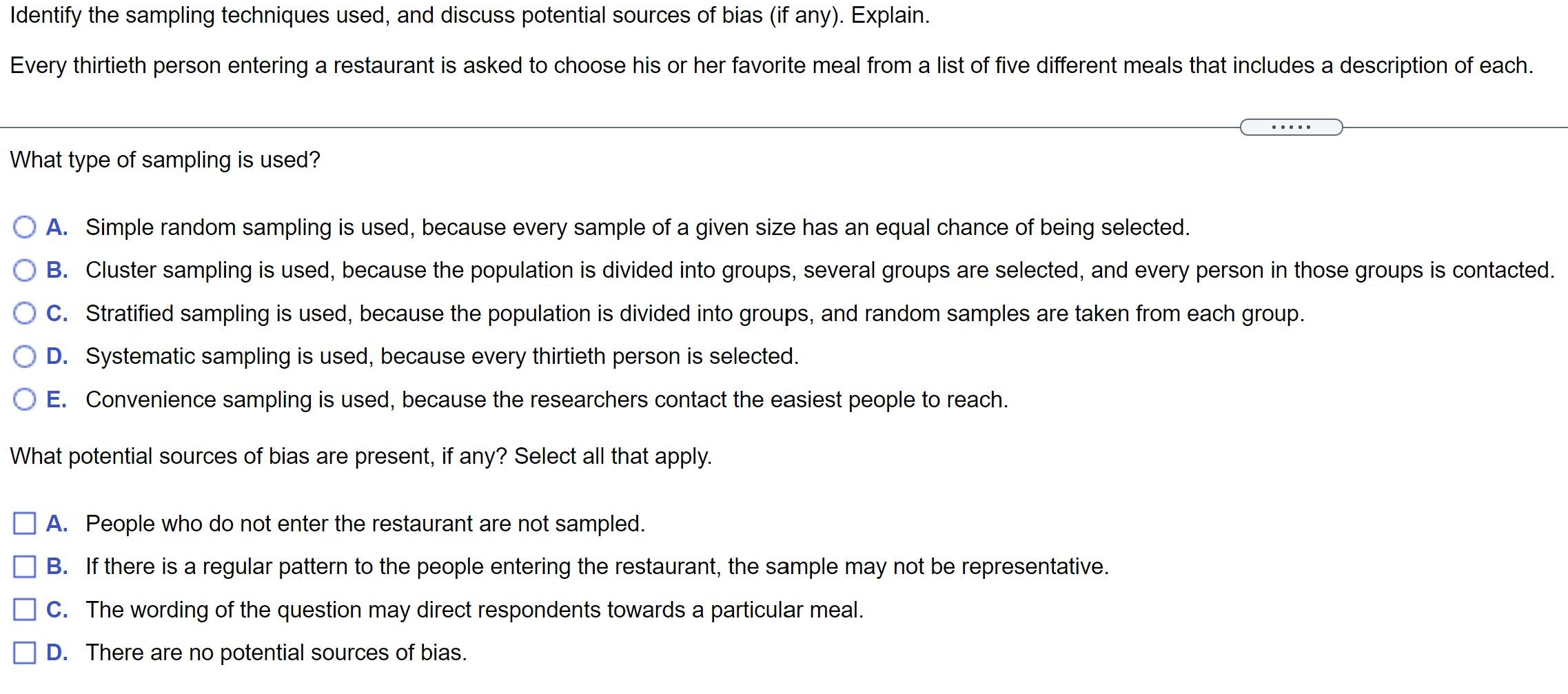This screenshot has height=694, width=1568.
Task: Click the ellipsis pill on the divider line
Action: click(1292, 126)
